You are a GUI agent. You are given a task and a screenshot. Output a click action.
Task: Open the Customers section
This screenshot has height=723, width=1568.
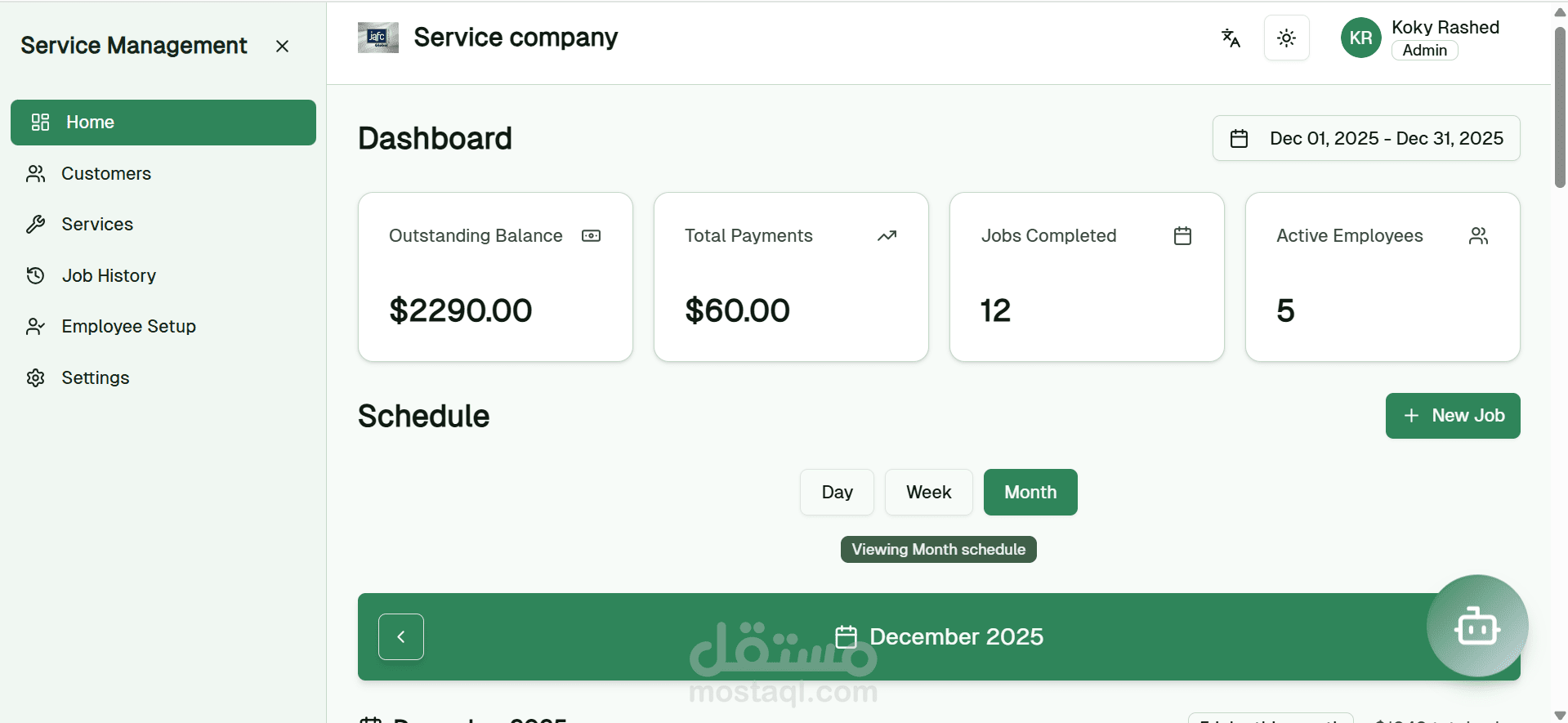coord(105,173)
